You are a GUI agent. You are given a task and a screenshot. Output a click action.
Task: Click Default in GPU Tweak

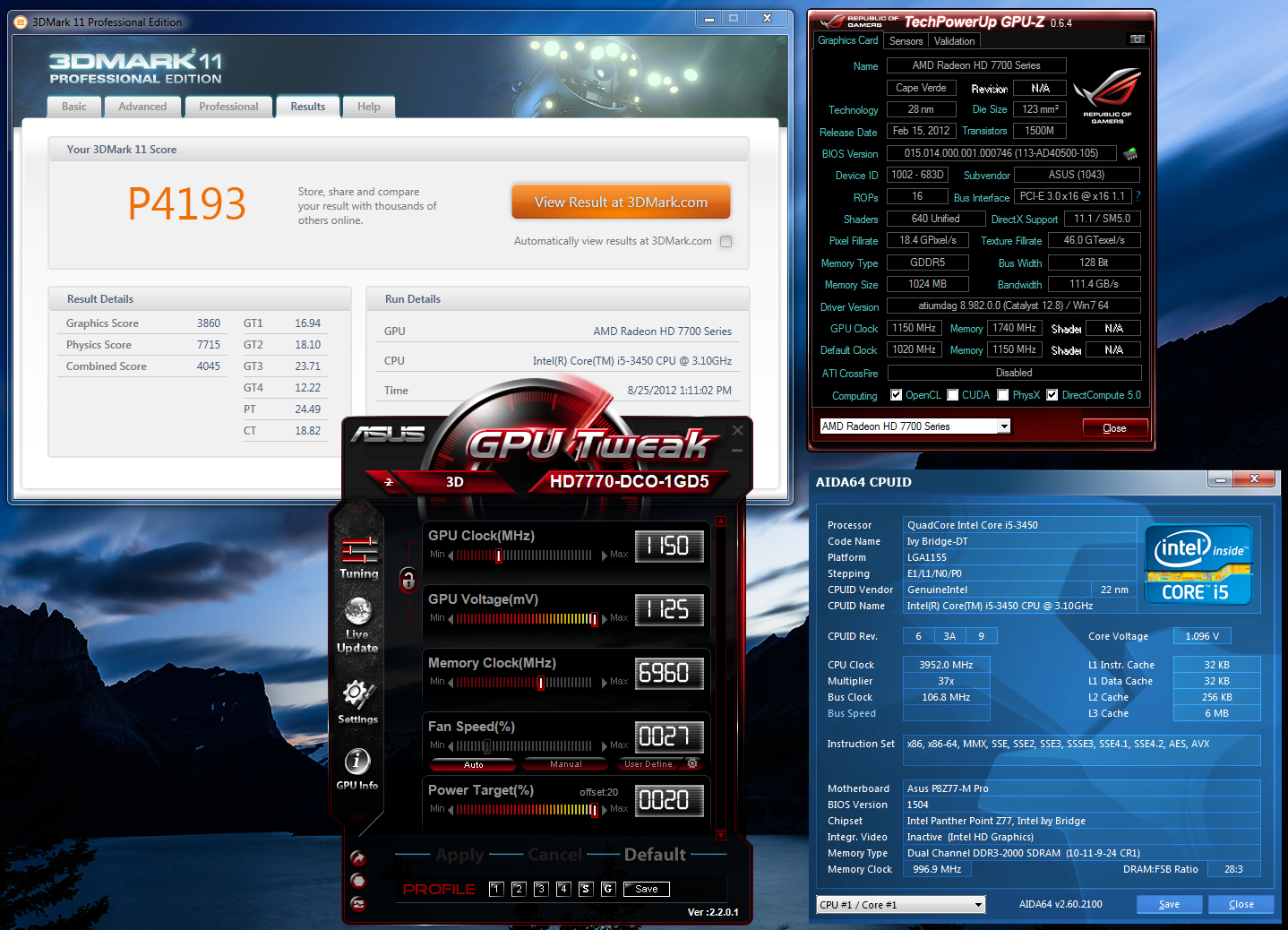(x=655, y=855)
